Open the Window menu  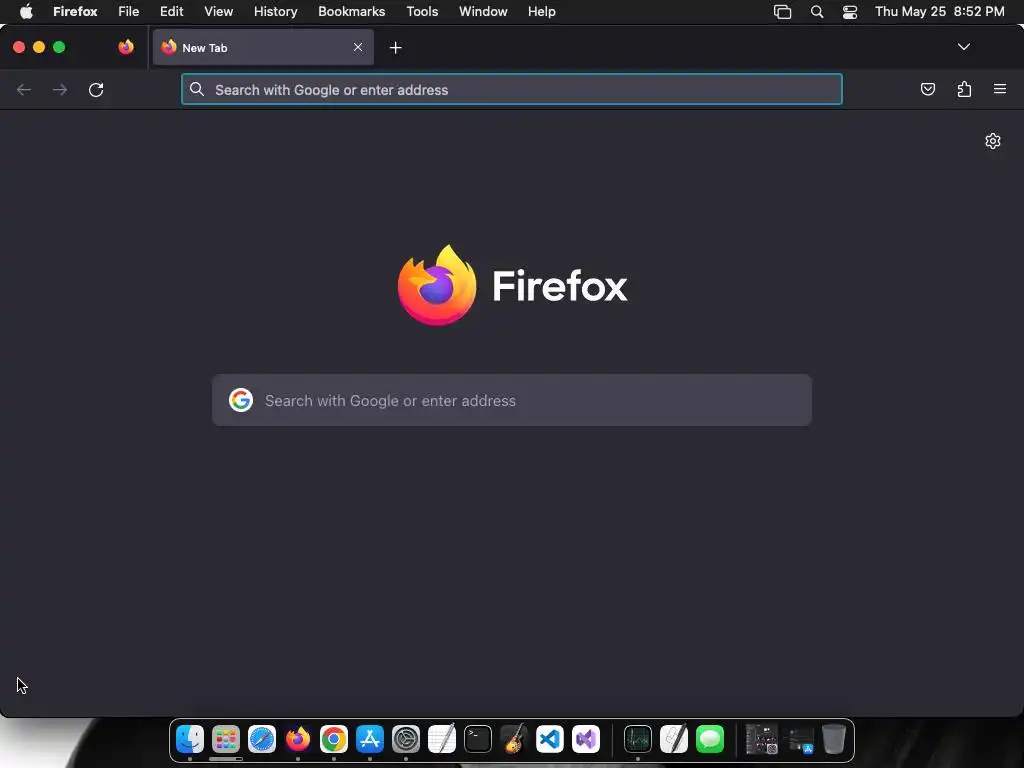(x=483, y=11)
